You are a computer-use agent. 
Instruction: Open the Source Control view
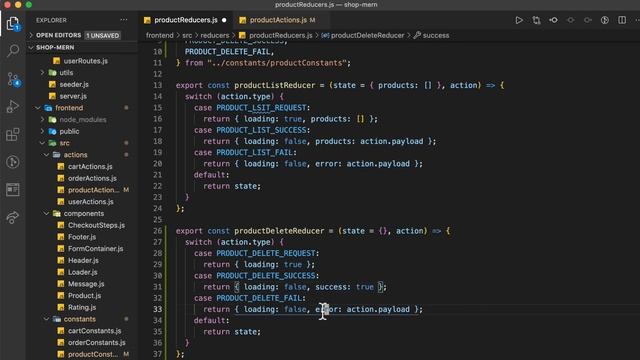point(13,79)
